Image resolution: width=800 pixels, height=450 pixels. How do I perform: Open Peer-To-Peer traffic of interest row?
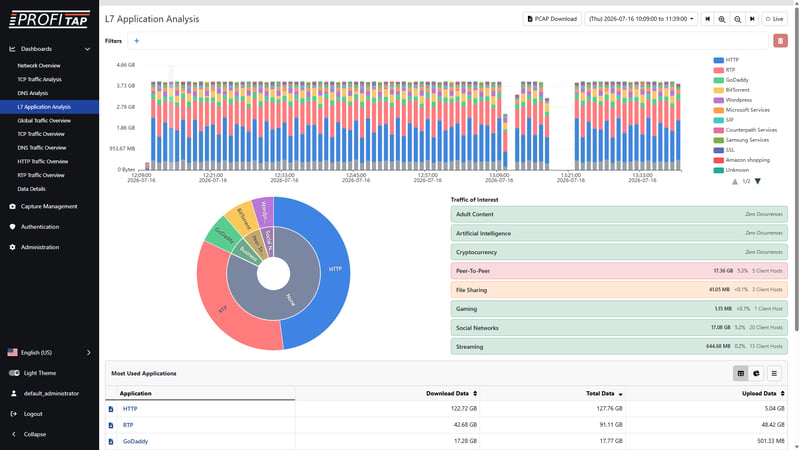[619, 271]
